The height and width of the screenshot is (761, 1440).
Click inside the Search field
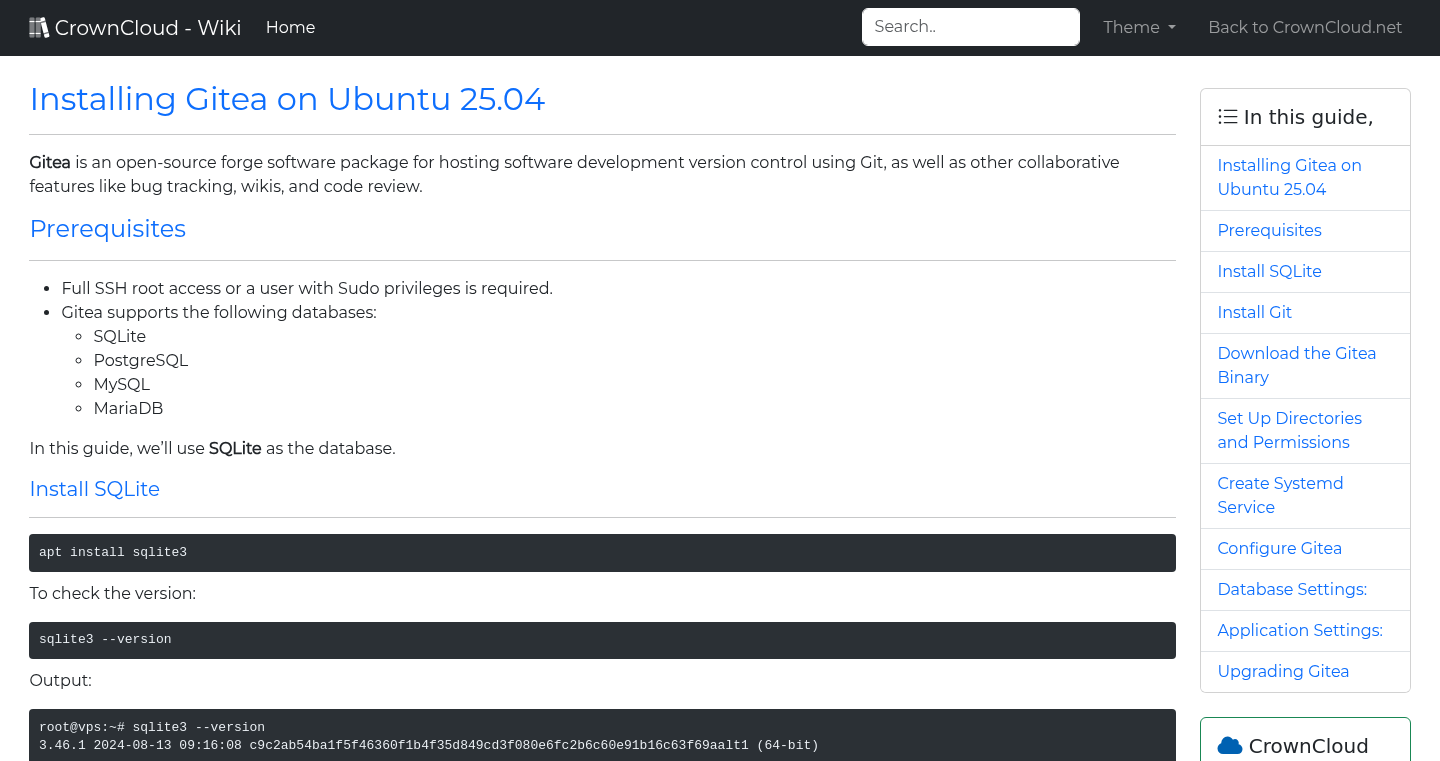point(970,27)
